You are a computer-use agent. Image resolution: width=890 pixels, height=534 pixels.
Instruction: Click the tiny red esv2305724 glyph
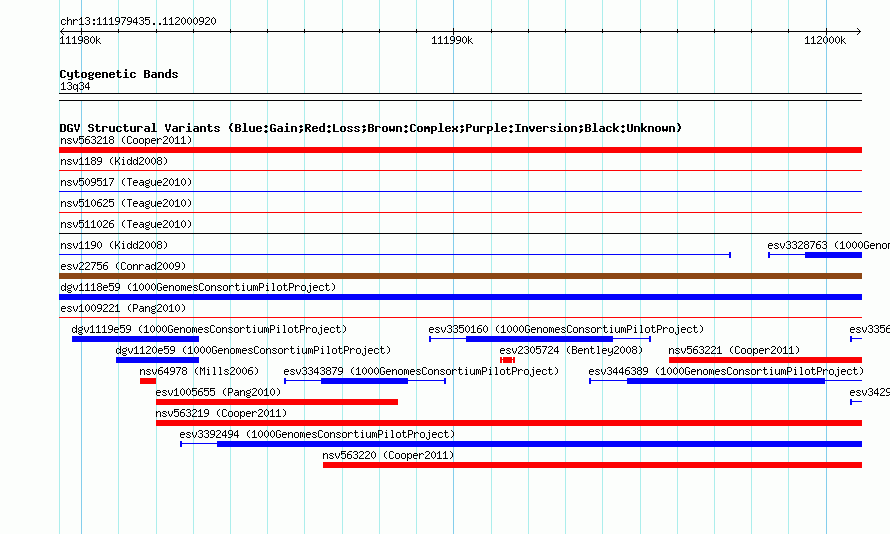tap(507, 360)
